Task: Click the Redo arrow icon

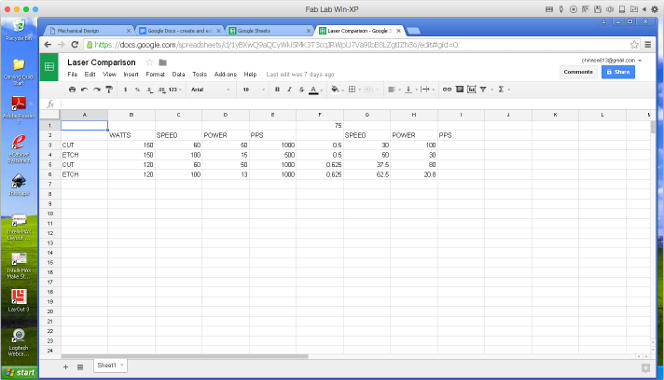Action: pos(97,89)
